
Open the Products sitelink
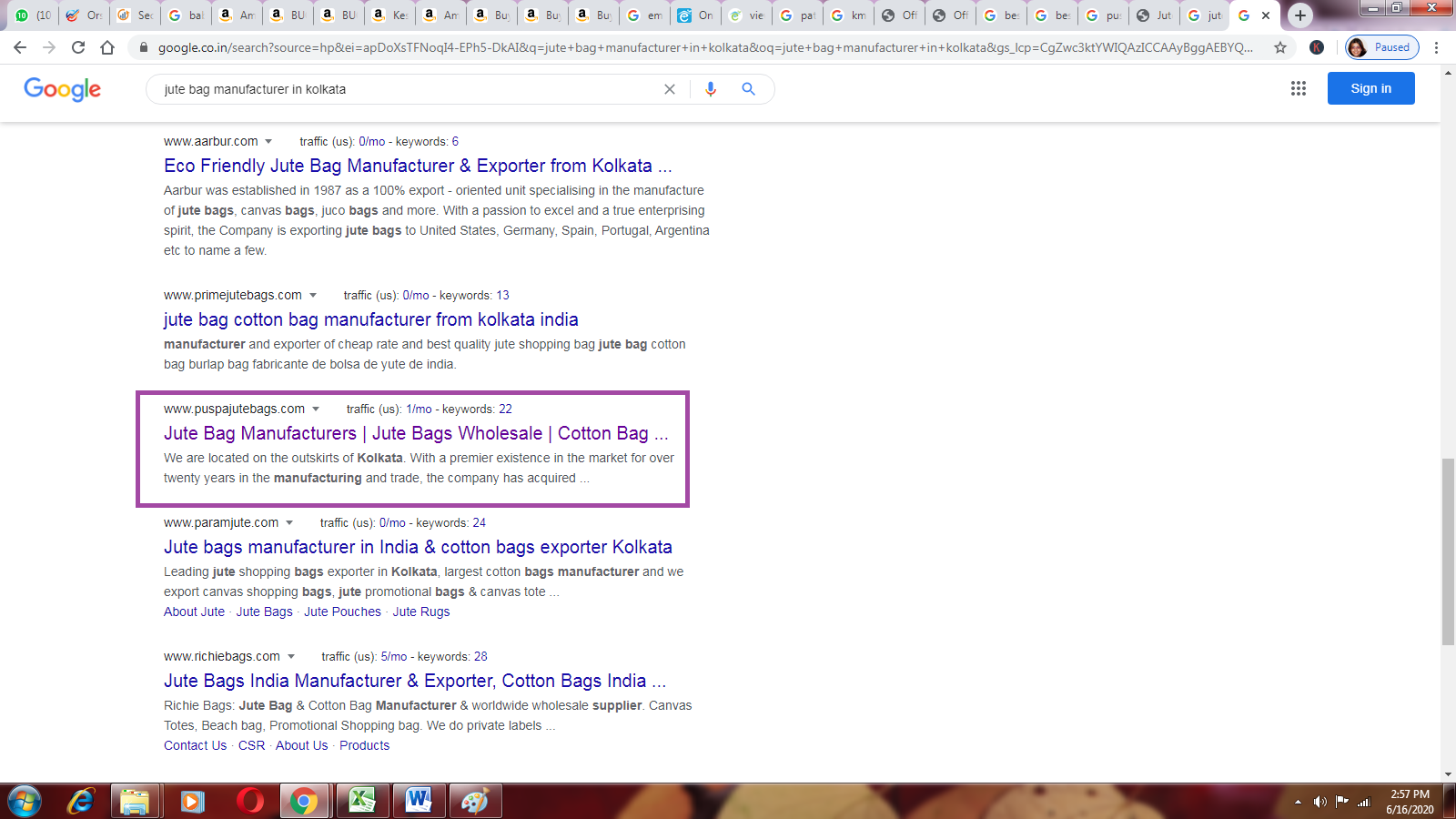364,745
